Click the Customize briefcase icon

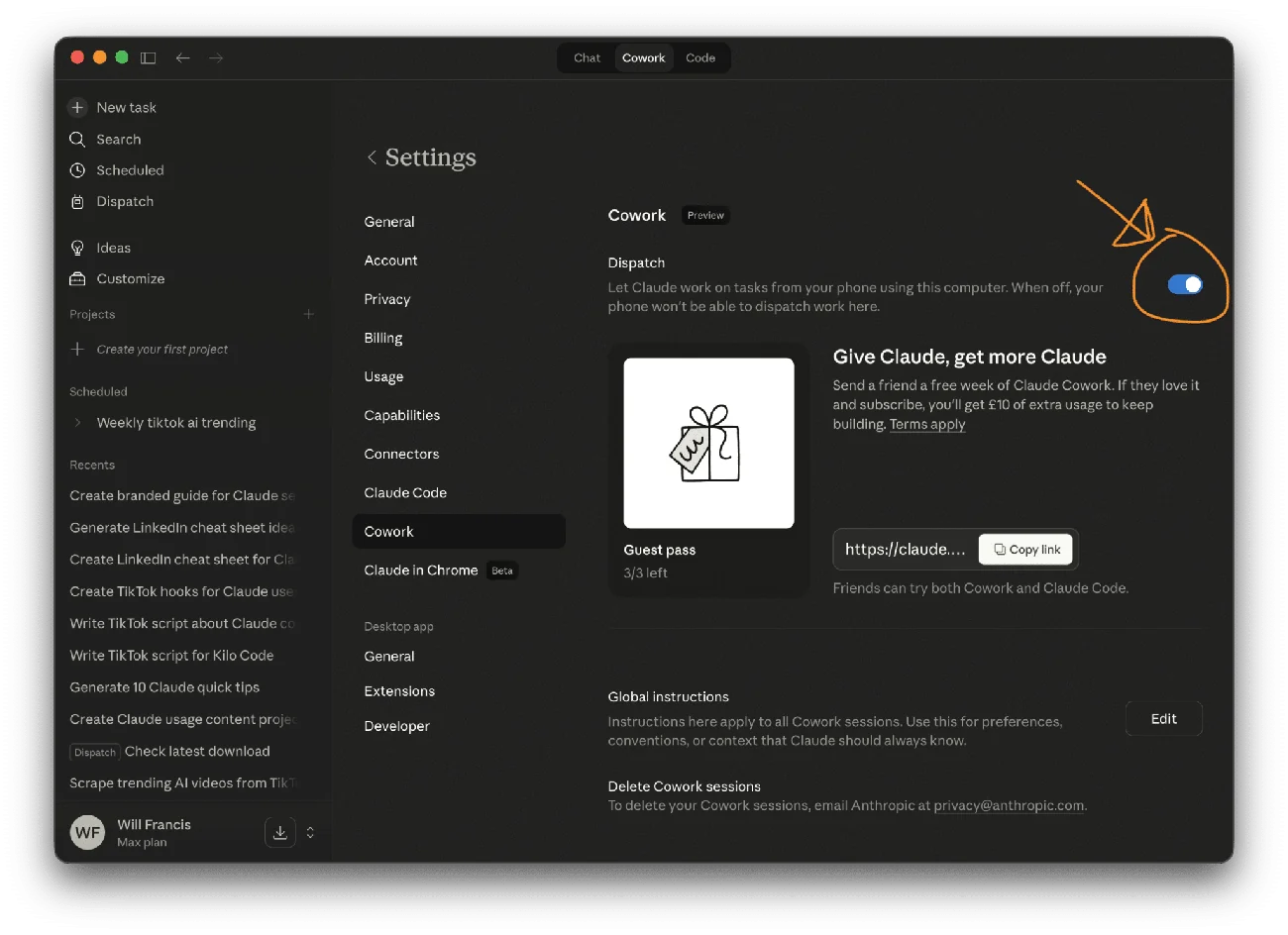pyautogui.click(x=77, y=279)
